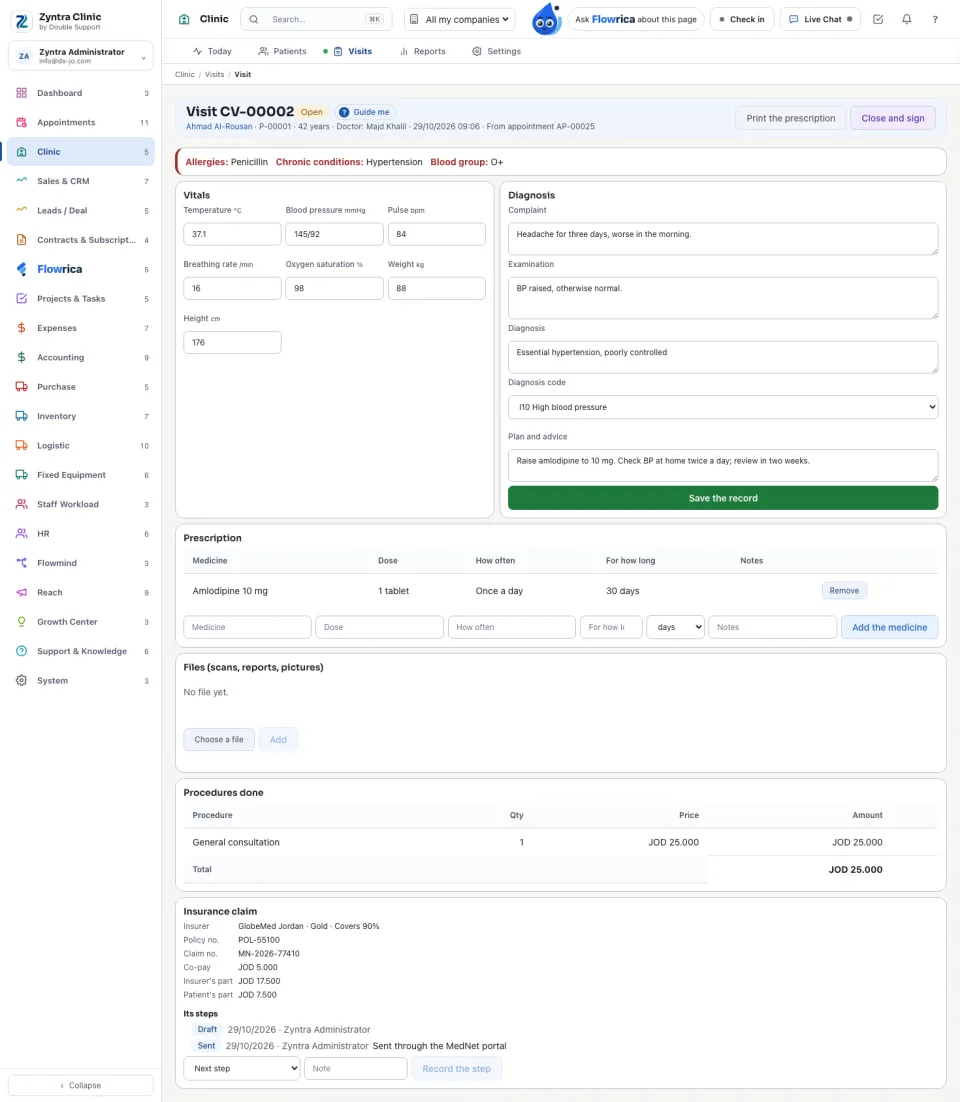
Task: Save the record
Action: (722, 498)
